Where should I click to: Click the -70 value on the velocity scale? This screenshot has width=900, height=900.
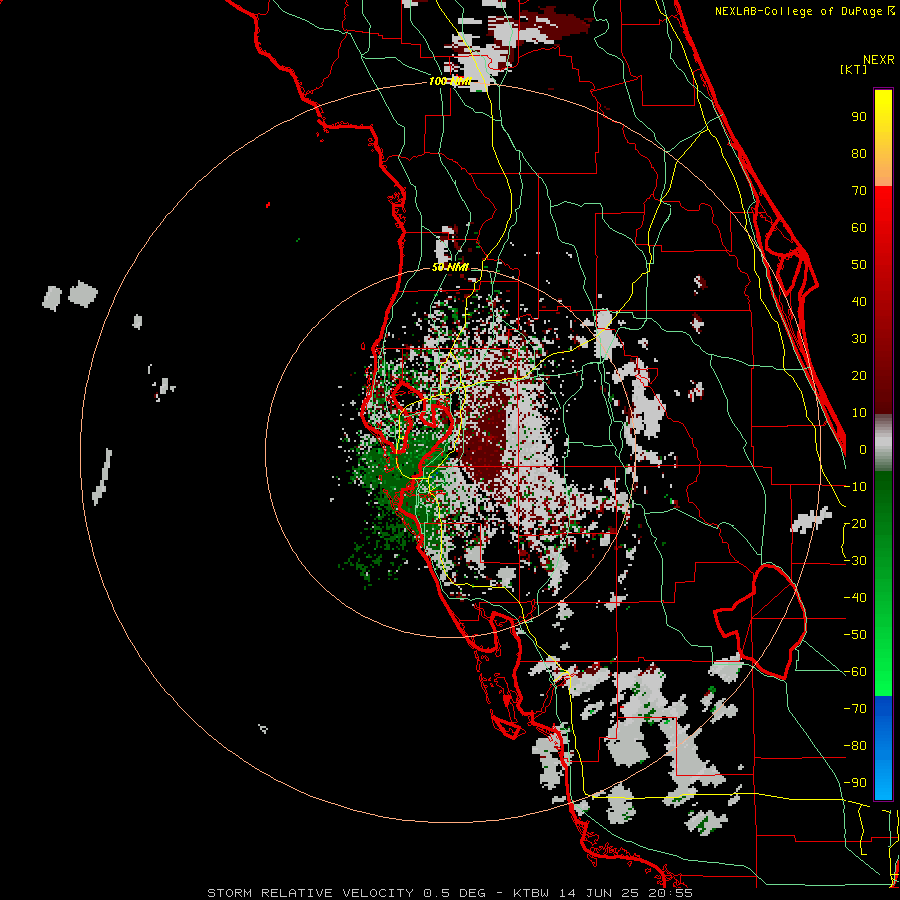point(855,709)
